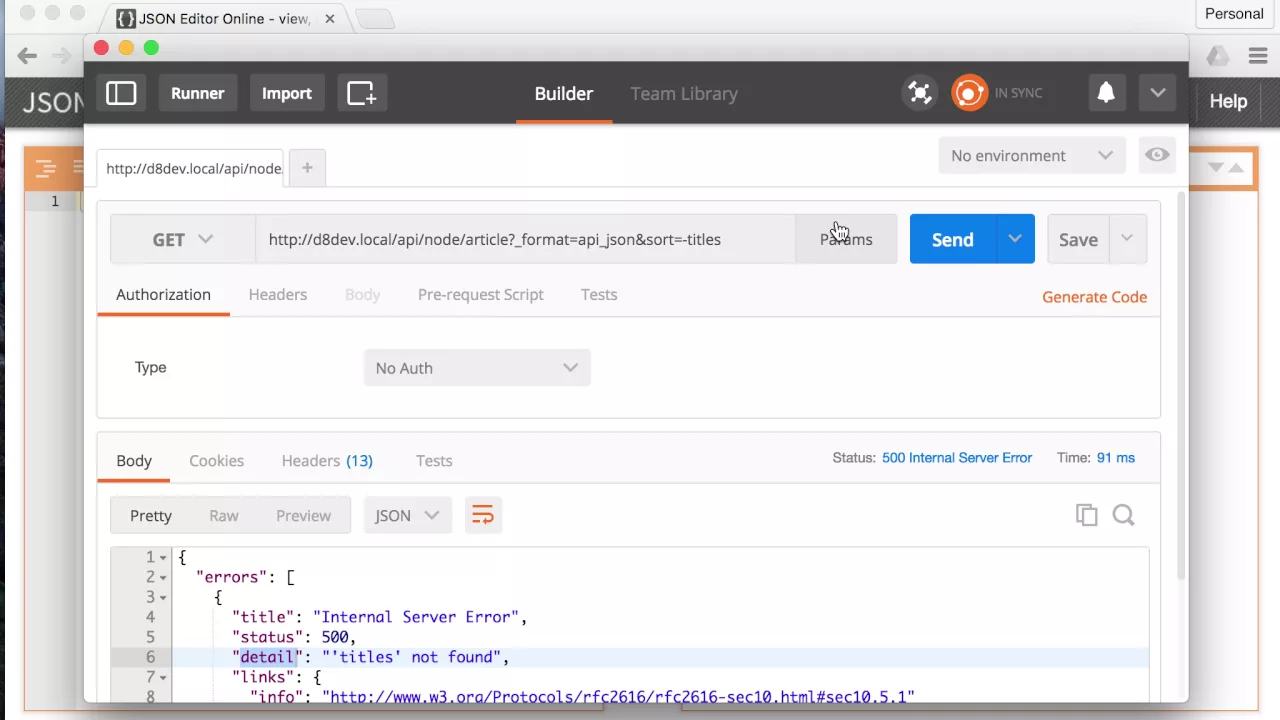The image size is (1280, 720).
Task: Collapse the "links" object on line 7
Action: pyautogui.click(x=163, y=678)
